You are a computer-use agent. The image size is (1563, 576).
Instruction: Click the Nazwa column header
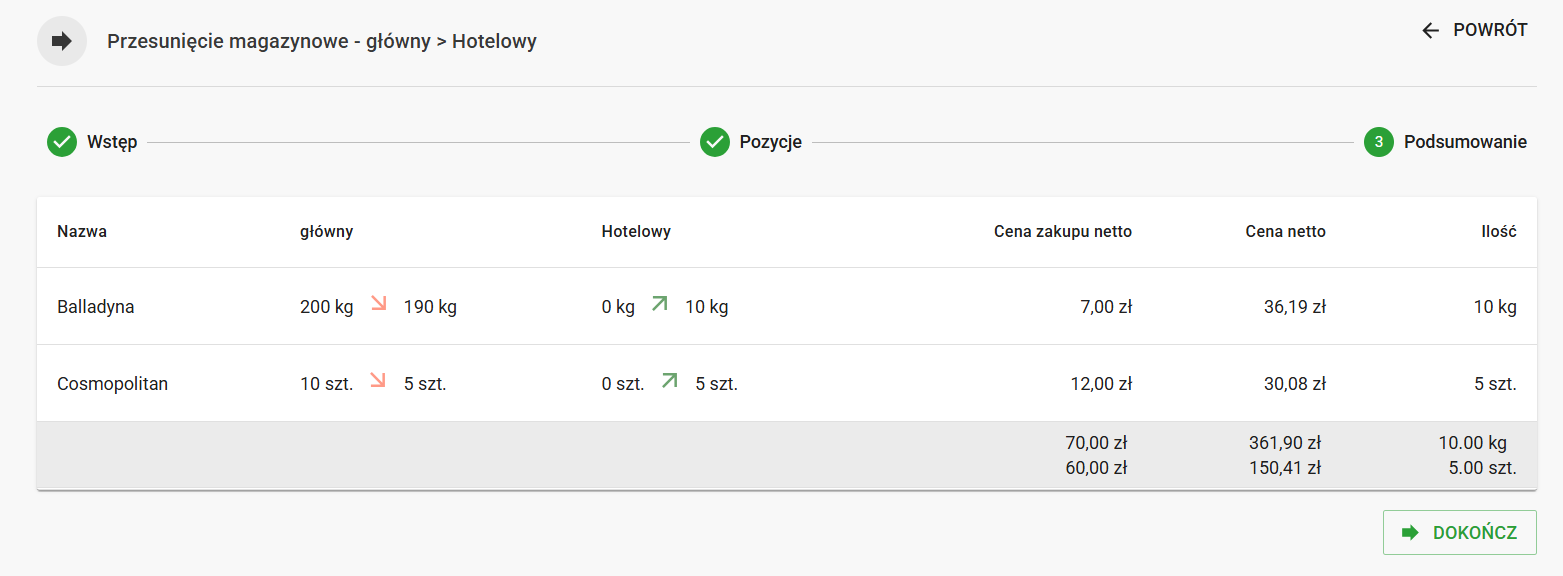coord(82,232)
